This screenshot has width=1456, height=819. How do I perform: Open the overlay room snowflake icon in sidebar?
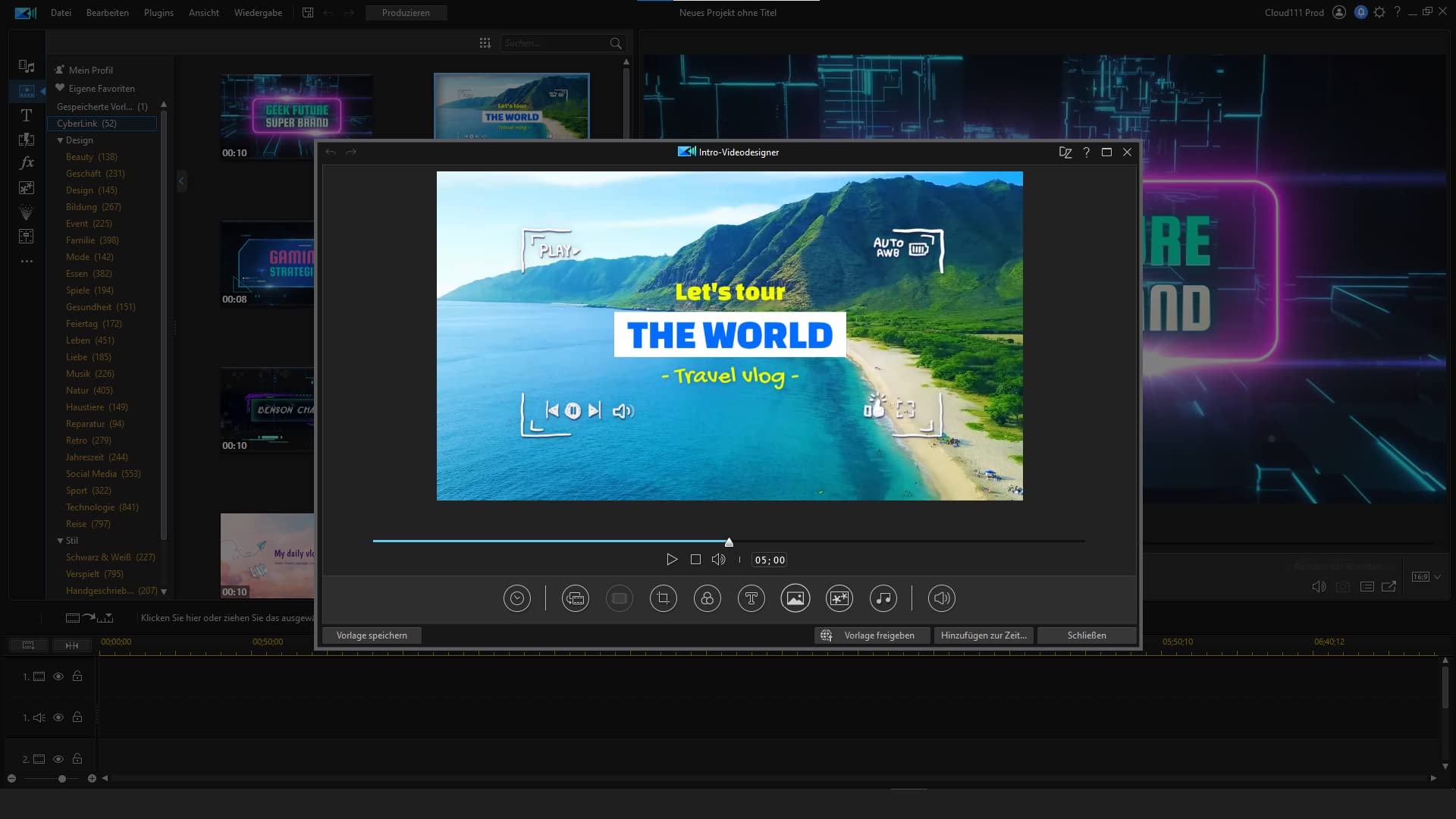pyautogui.click(x=27, y=187)
